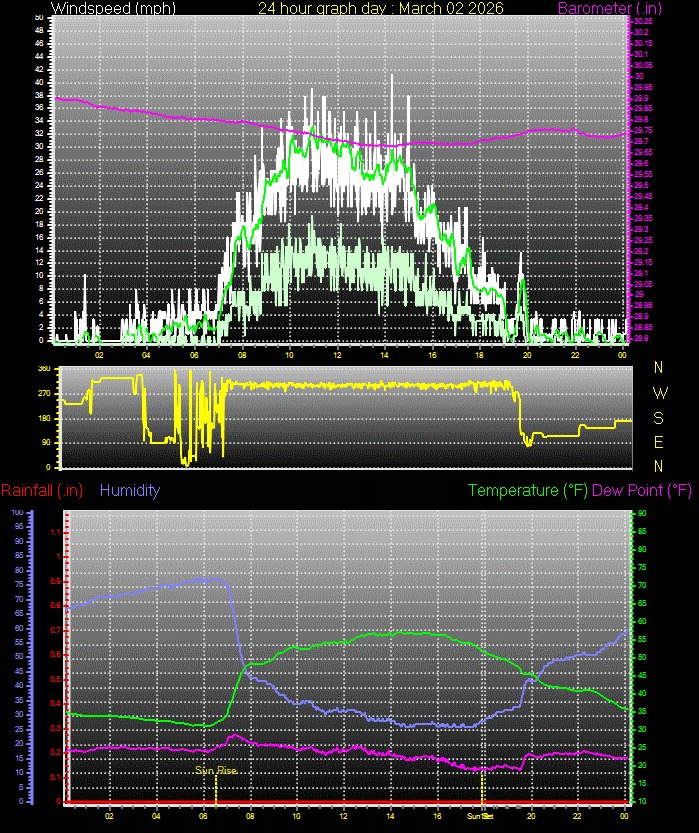The image size is (699, 833).
Task: Click the 'Windspeed (mph)' chart title
Action: [113, 8]
